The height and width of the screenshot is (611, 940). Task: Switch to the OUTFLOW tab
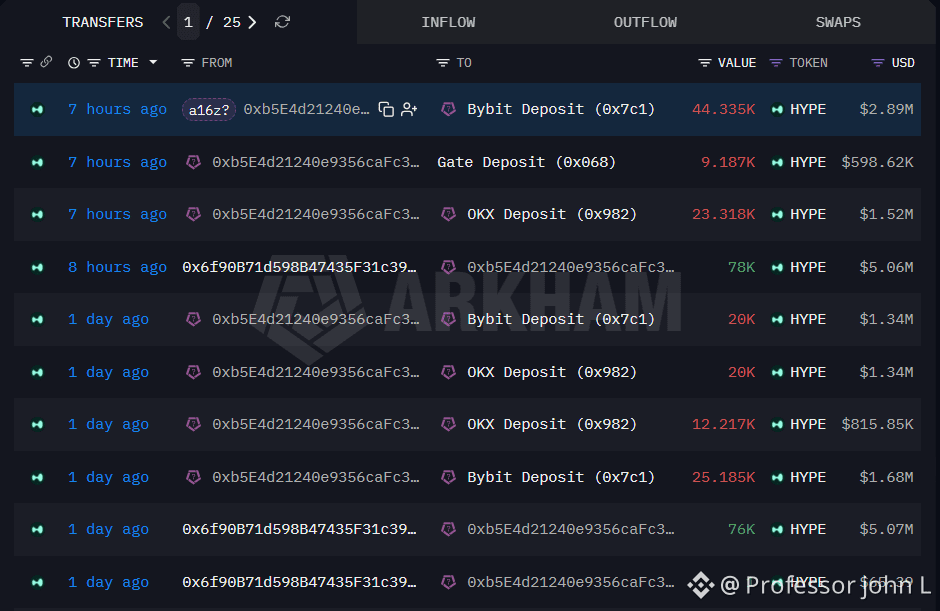tap(645, 22)
